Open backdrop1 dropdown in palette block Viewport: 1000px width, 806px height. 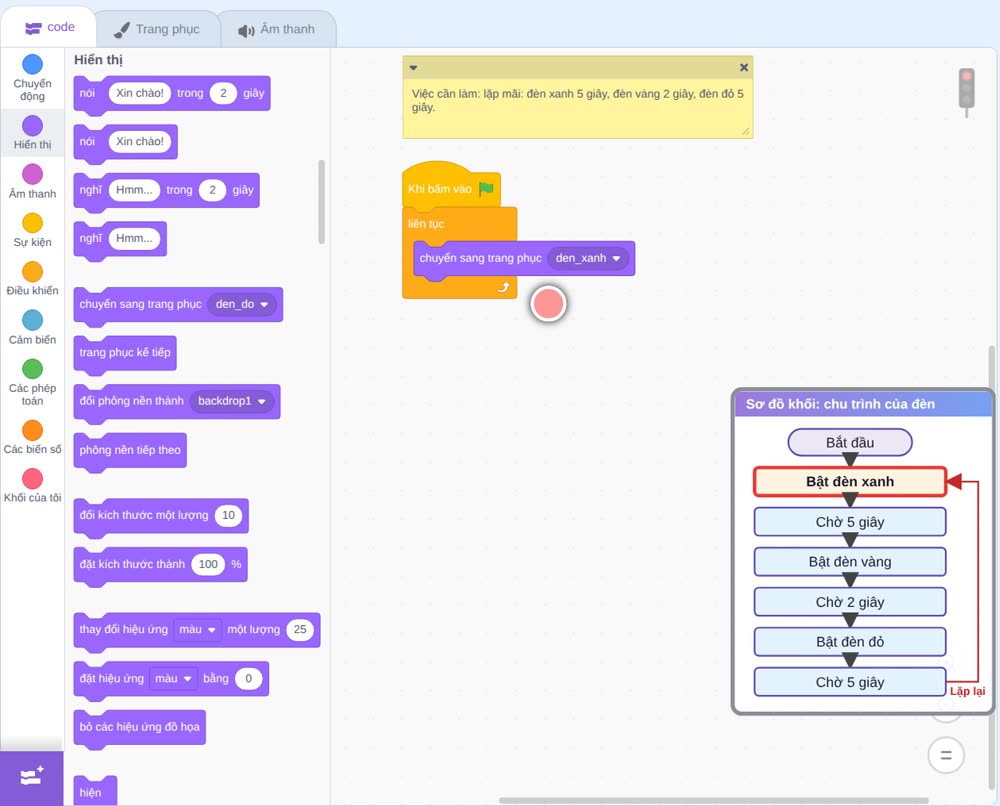point(232,401)
